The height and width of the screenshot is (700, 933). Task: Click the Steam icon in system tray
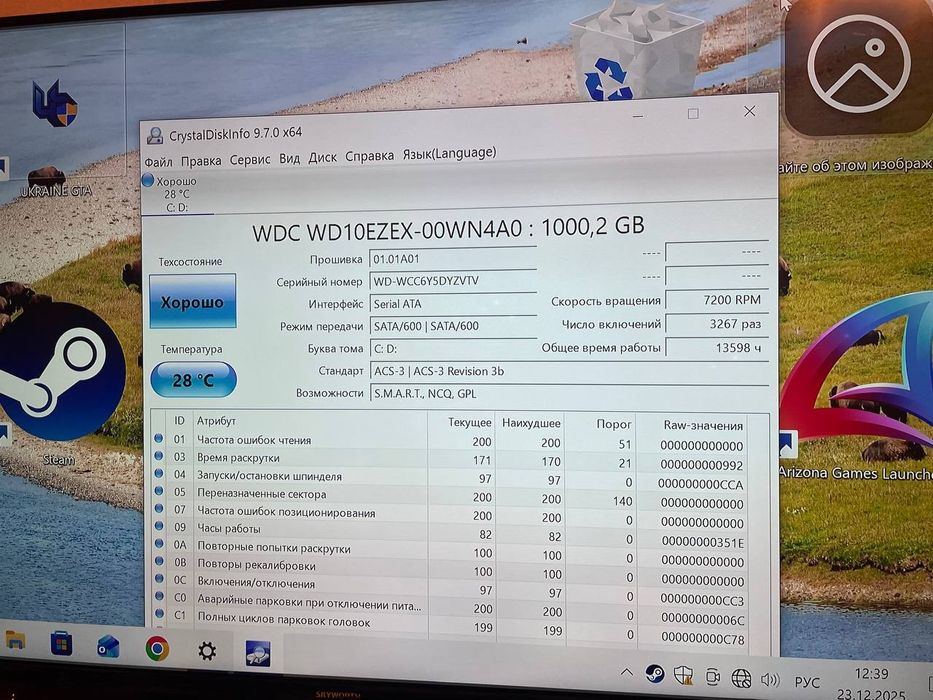(655, 674)
